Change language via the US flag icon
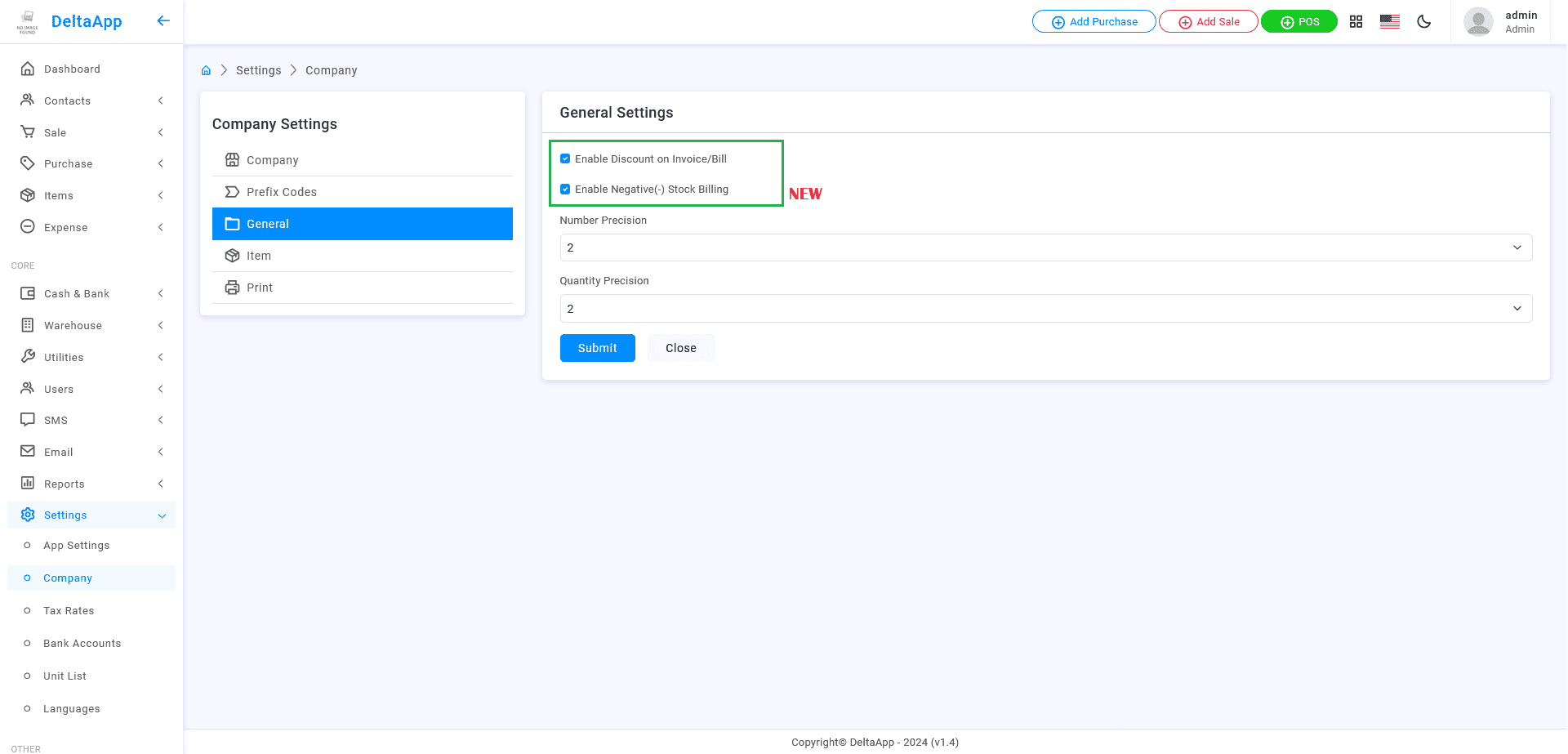 tap(1390, 22)
